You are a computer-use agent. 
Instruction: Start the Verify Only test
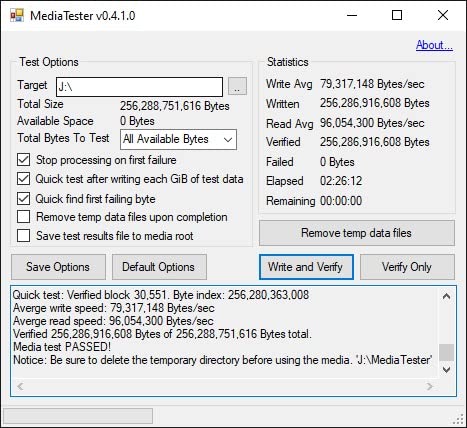(x=407, y=267)
